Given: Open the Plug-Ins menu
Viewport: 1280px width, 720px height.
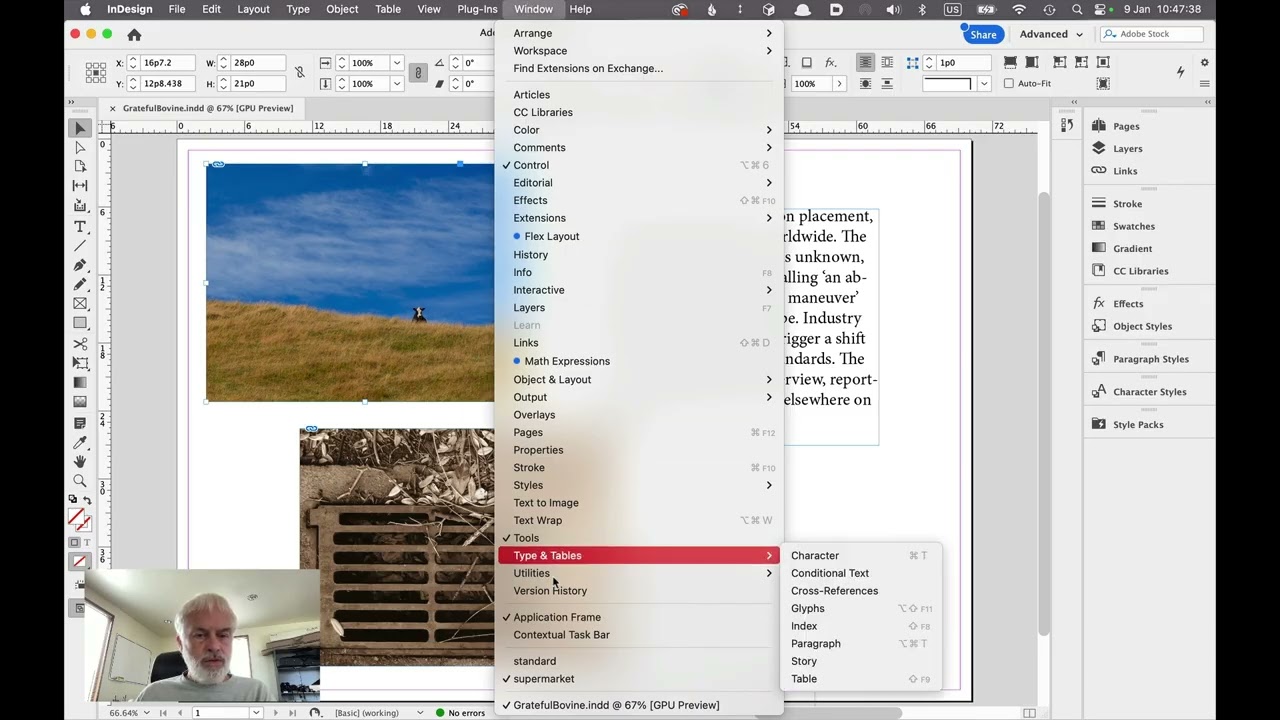Looking at the screenshot, I should (477, 9).
